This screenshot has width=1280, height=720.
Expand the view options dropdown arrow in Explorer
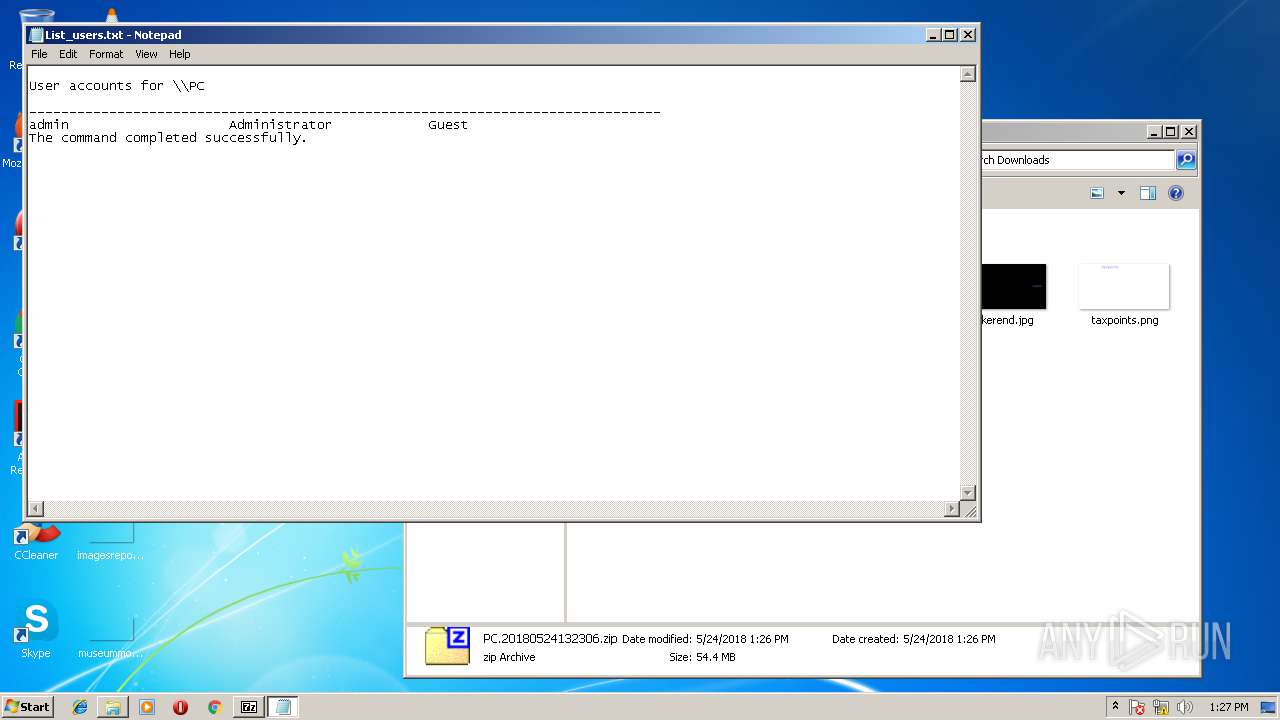pyautogui.click(x=1121, y=193)
